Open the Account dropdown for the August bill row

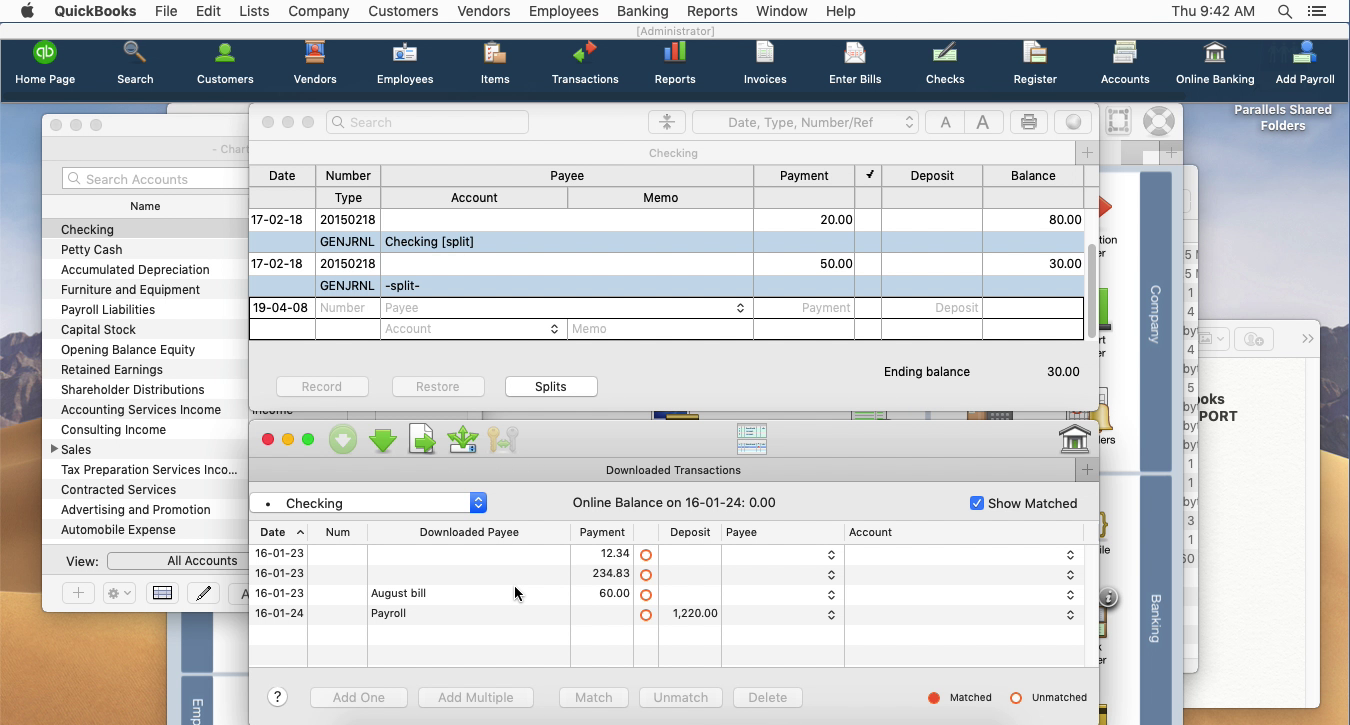1070,595
